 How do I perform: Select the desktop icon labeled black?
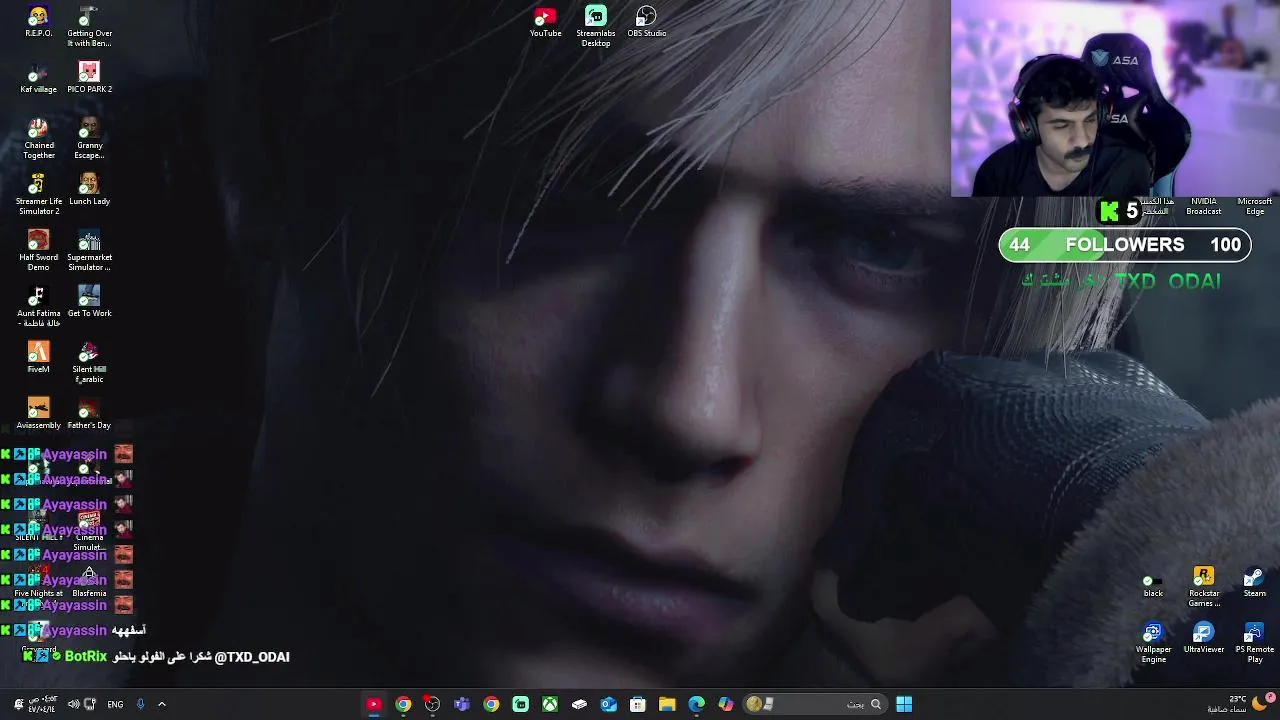pos(1153,585)
